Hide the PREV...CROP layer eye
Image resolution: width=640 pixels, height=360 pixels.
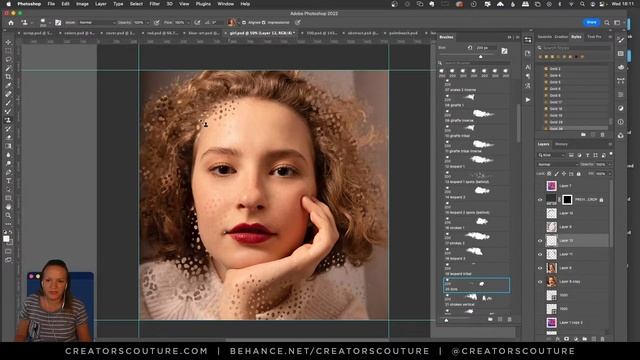(540, 200)
